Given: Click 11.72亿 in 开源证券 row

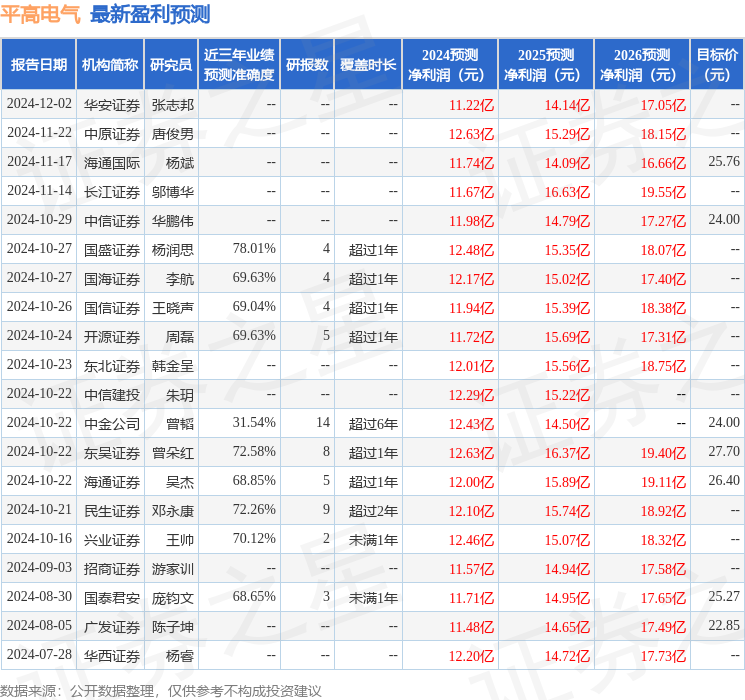Looking at the screenshot, I should click(471, 337).
